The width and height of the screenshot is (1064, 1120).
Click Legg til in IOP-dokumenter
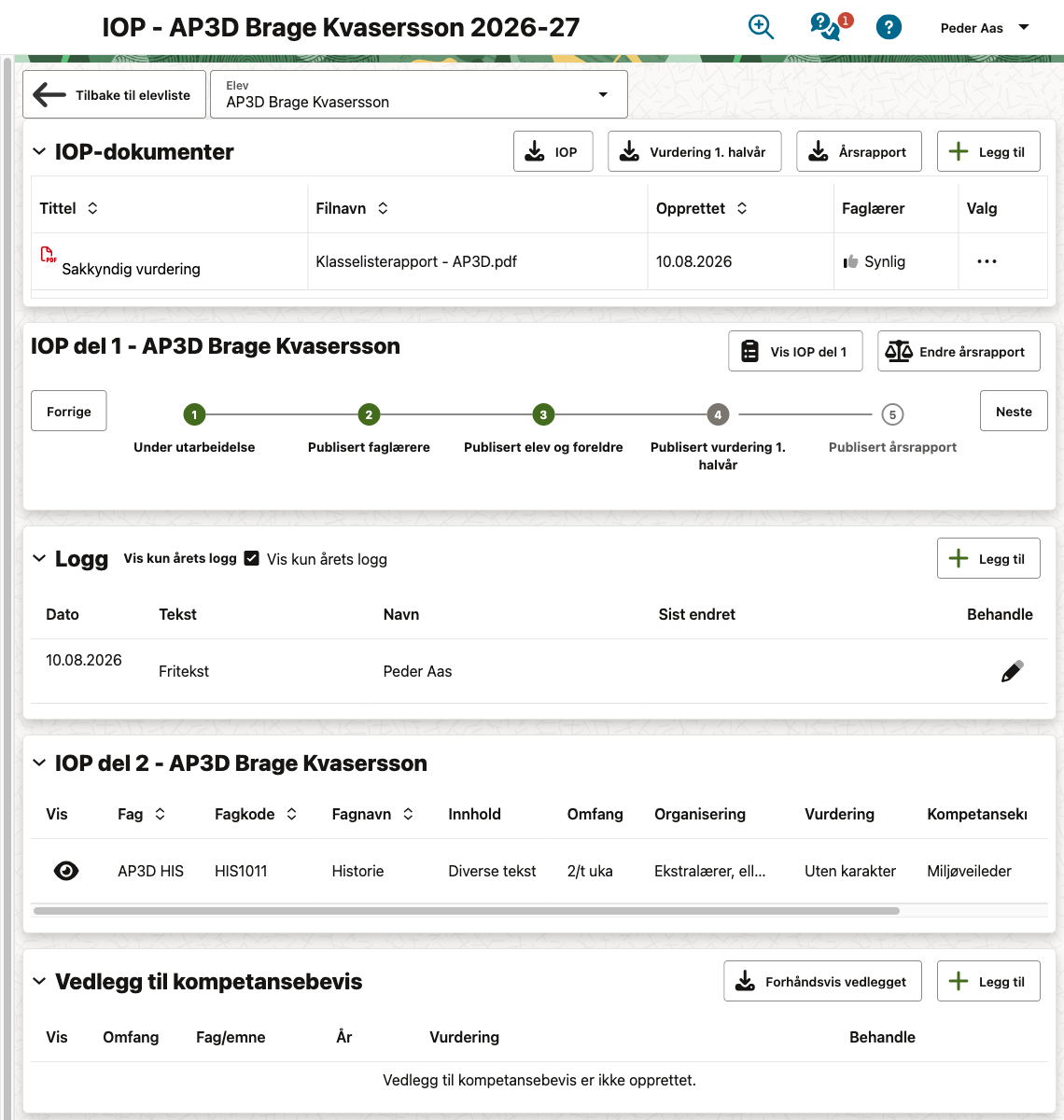click(x=988, y=151)
